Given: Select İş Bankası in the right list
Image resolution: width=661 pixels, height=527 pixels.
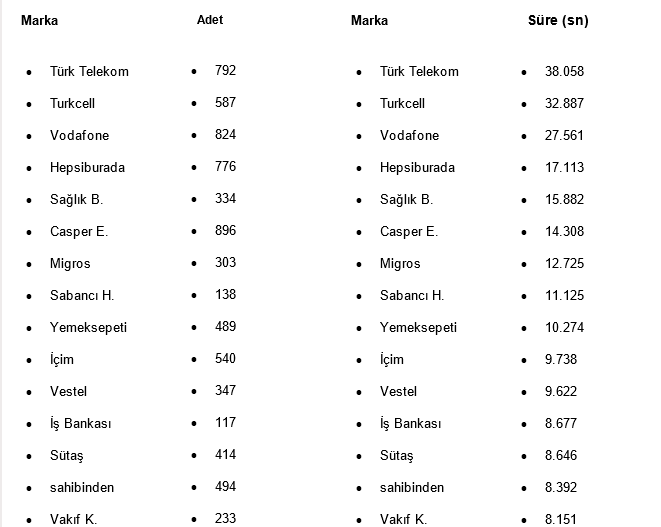Looking at the screenshot, I should coord(410,424).
